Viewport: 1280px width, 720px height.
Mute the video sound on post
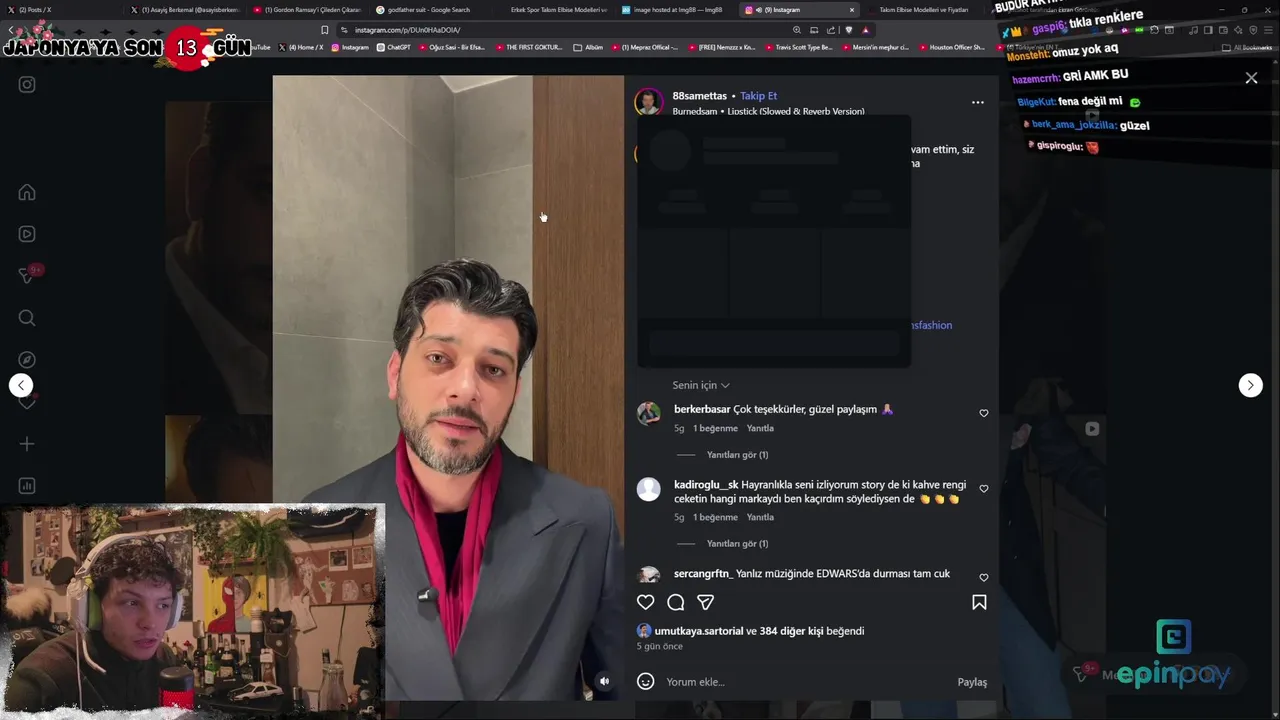tap(604, 681)
